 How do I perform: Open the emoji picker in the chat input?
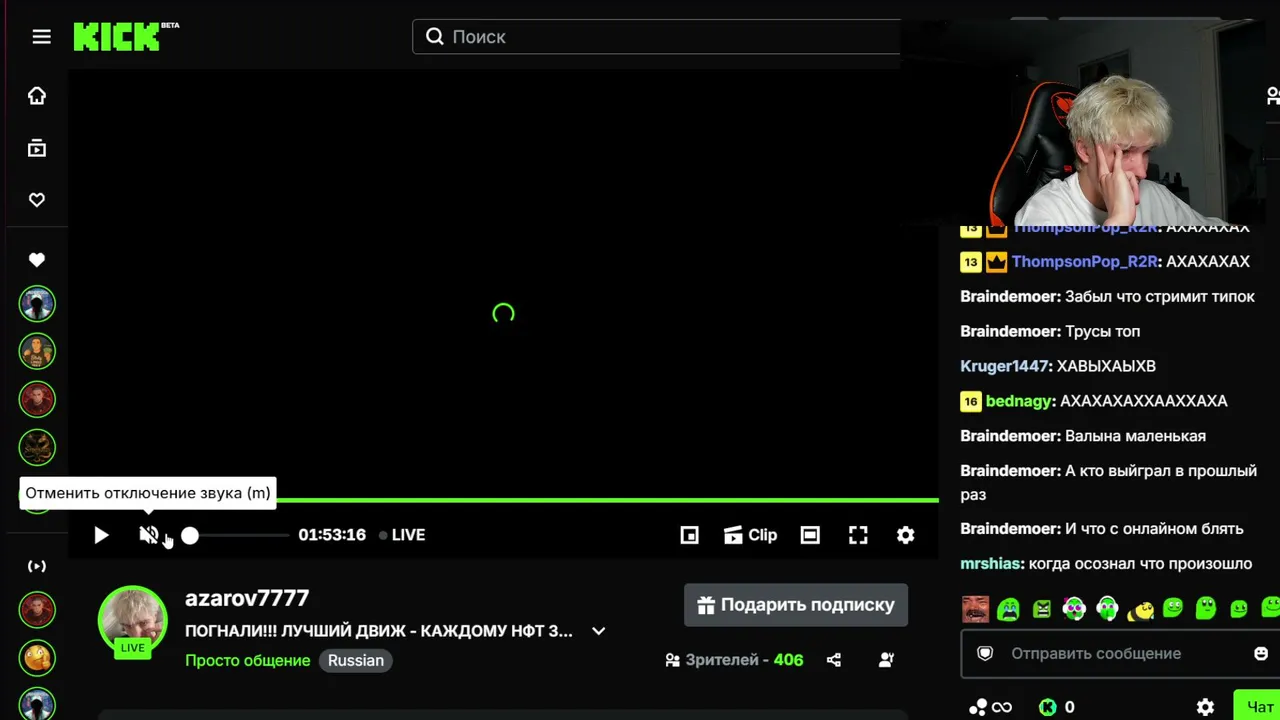[1261, 653]
